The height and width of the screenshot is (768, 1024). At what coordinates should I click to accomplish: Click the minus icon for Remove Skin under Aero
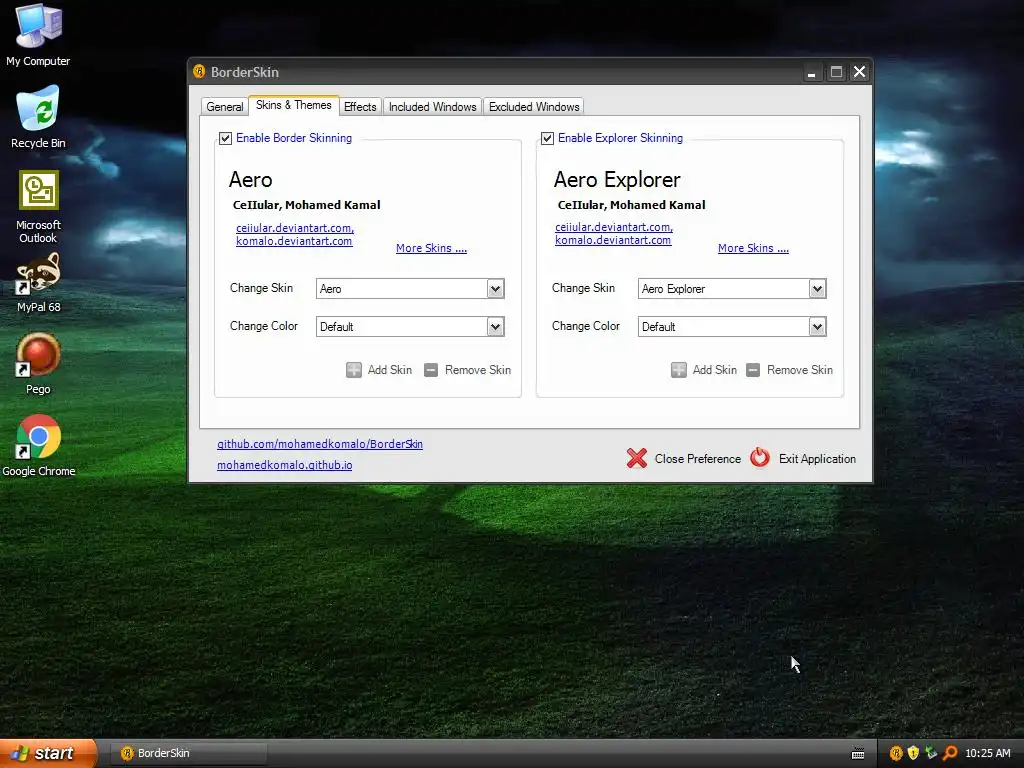[x=431, y=370]
